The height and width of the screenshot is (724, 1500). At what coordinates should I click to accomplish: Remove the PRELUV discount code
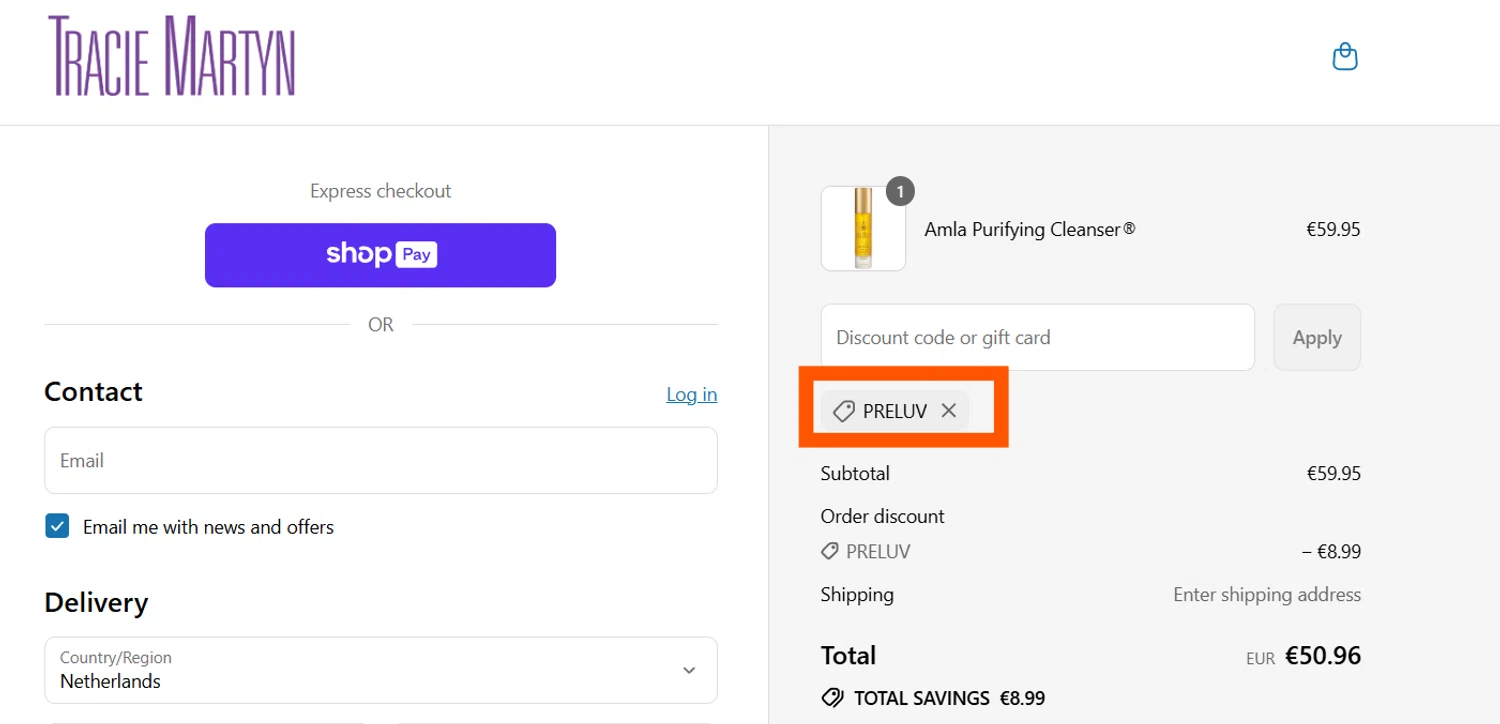click(x=949, y=411)
